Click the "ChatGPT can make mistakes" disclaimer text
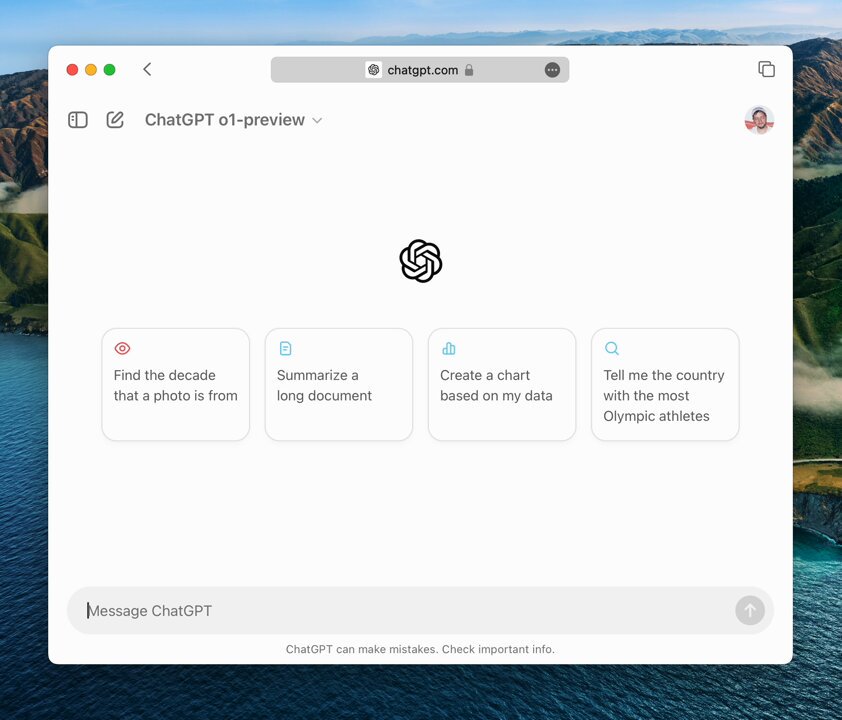The height and width of the screenshot is (720, 842). tap(420, 649)
